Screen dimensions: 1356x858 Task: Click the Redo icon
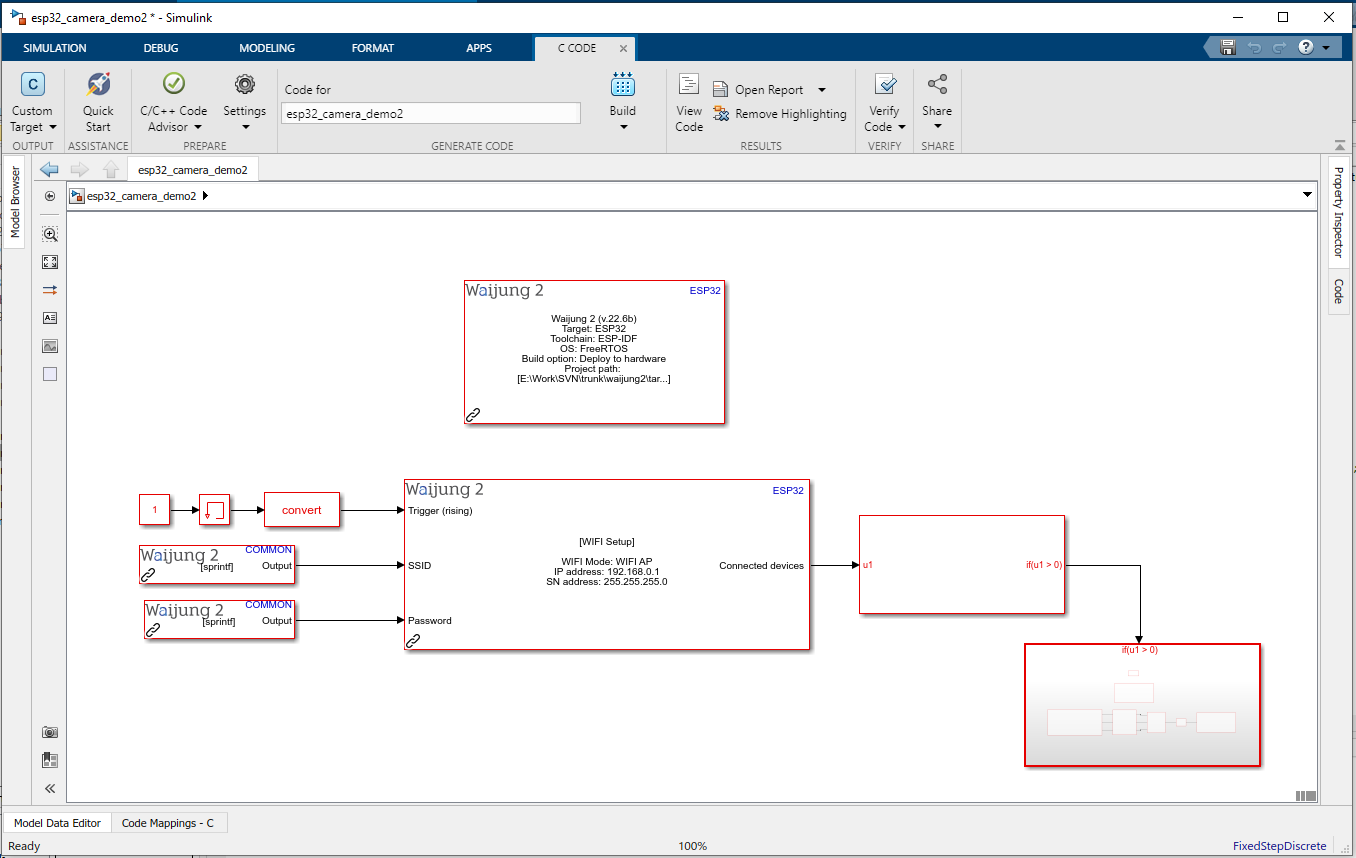1280,47
